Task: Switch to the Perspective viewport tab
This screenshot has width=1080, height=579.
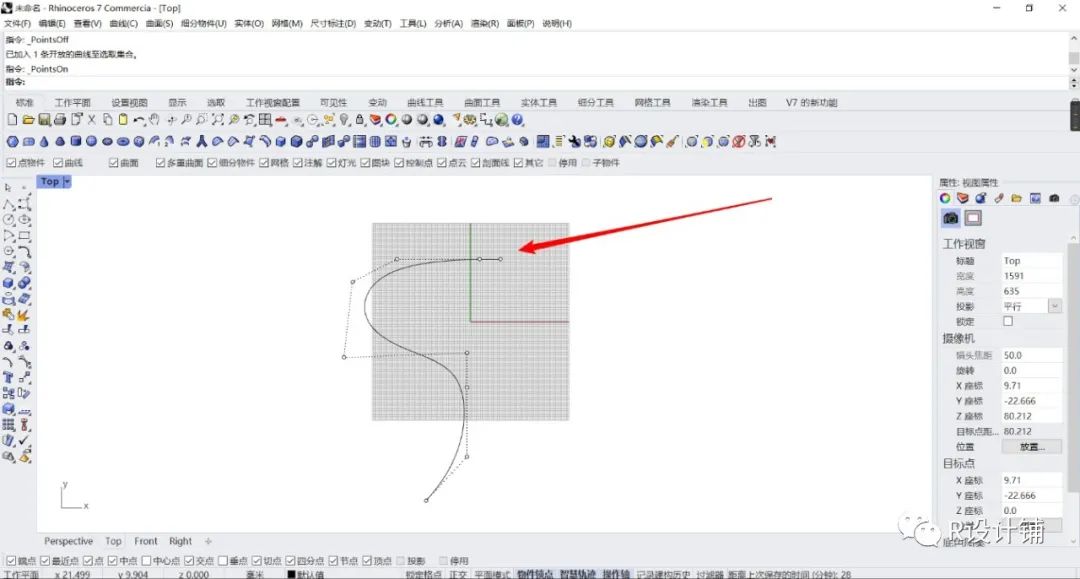Action: (x=68, y=541)
